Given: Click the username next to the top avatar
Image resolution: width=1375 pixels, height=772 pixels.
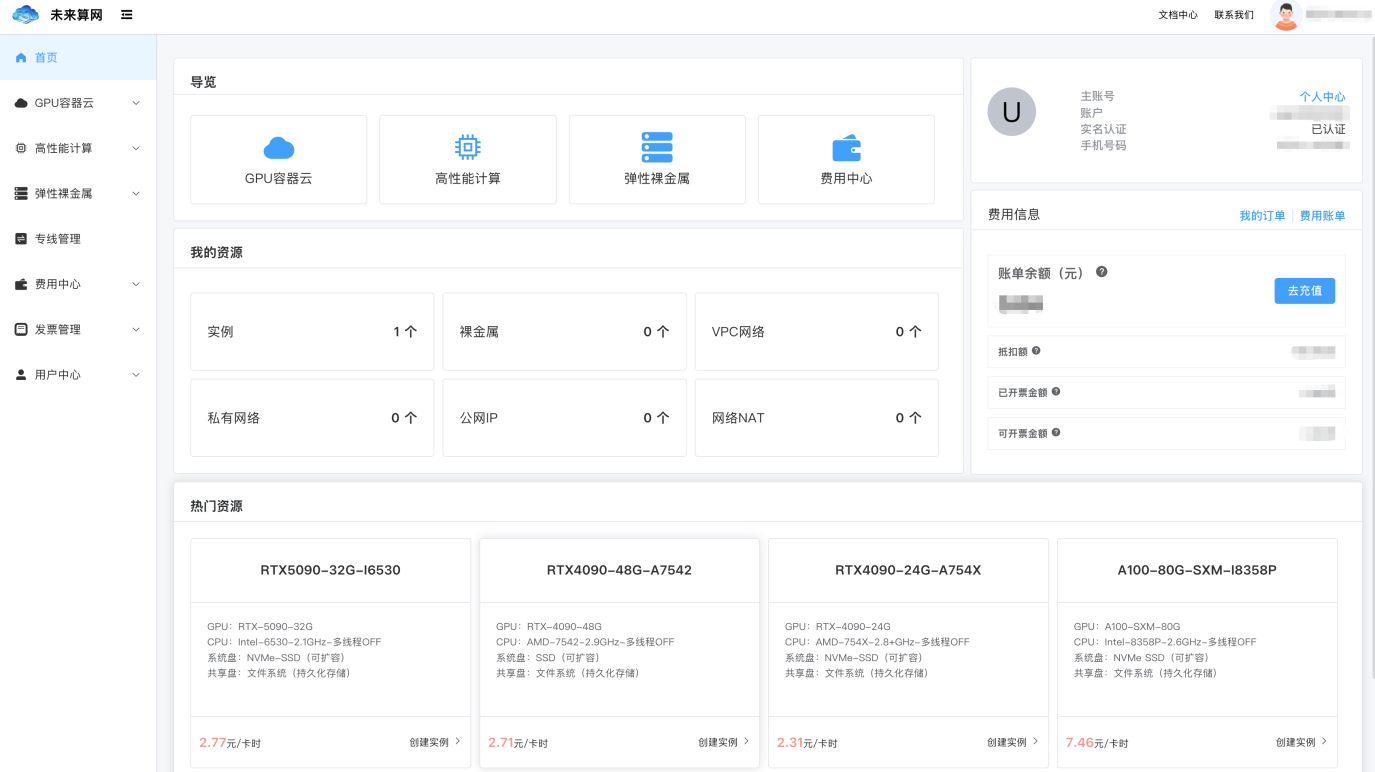Looking at the screenshot, I should pyautogui.click(x=1337, y=15).
